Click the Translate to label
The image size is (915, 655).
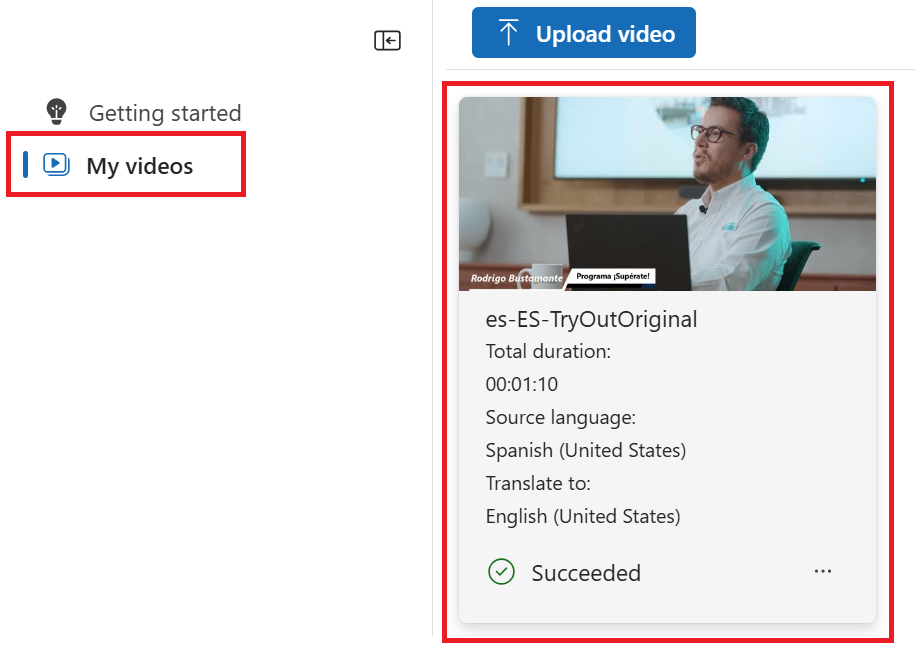click(x=538, y=483)
